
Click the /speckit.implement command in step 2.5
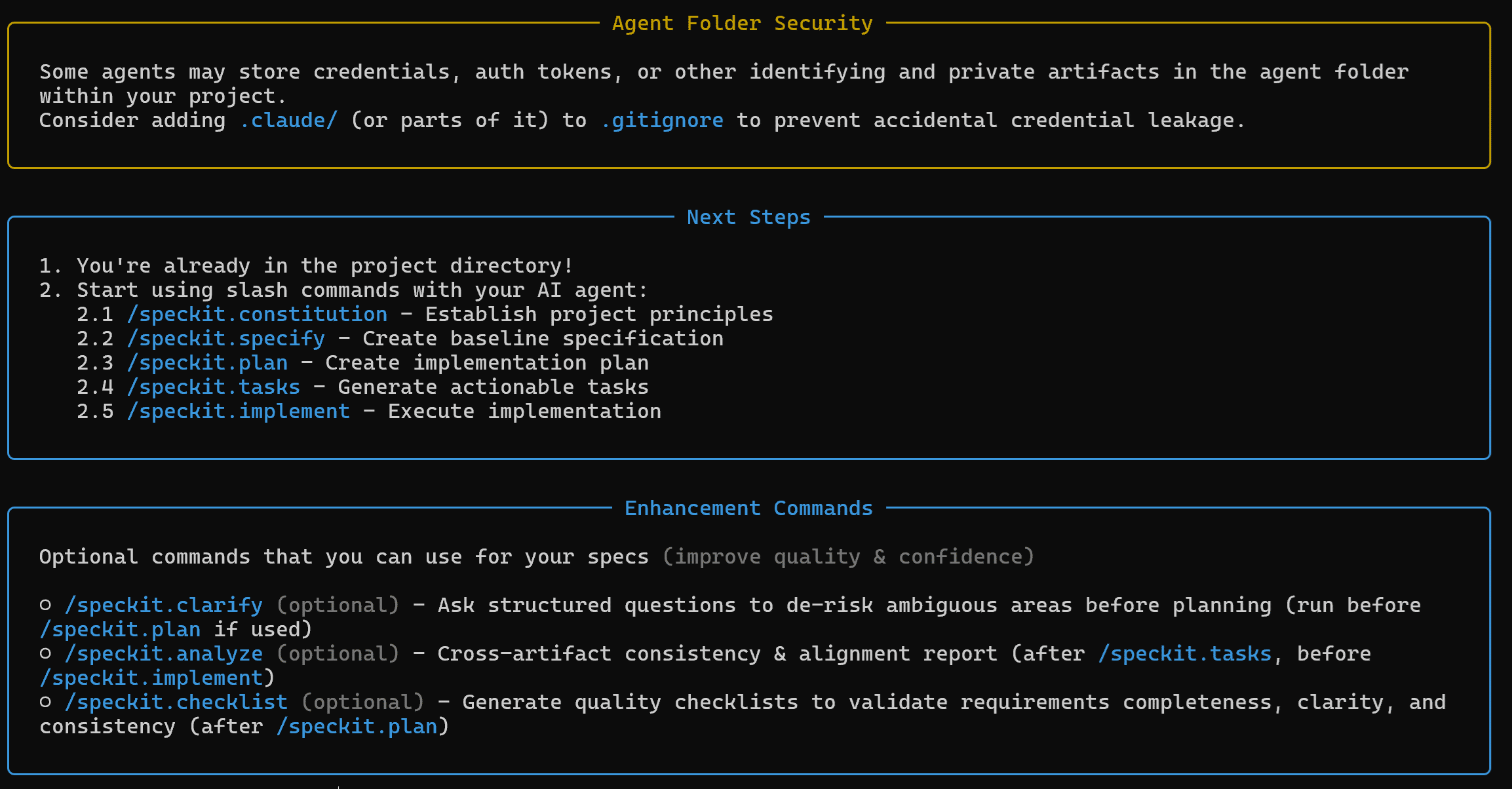pos(238,412)
